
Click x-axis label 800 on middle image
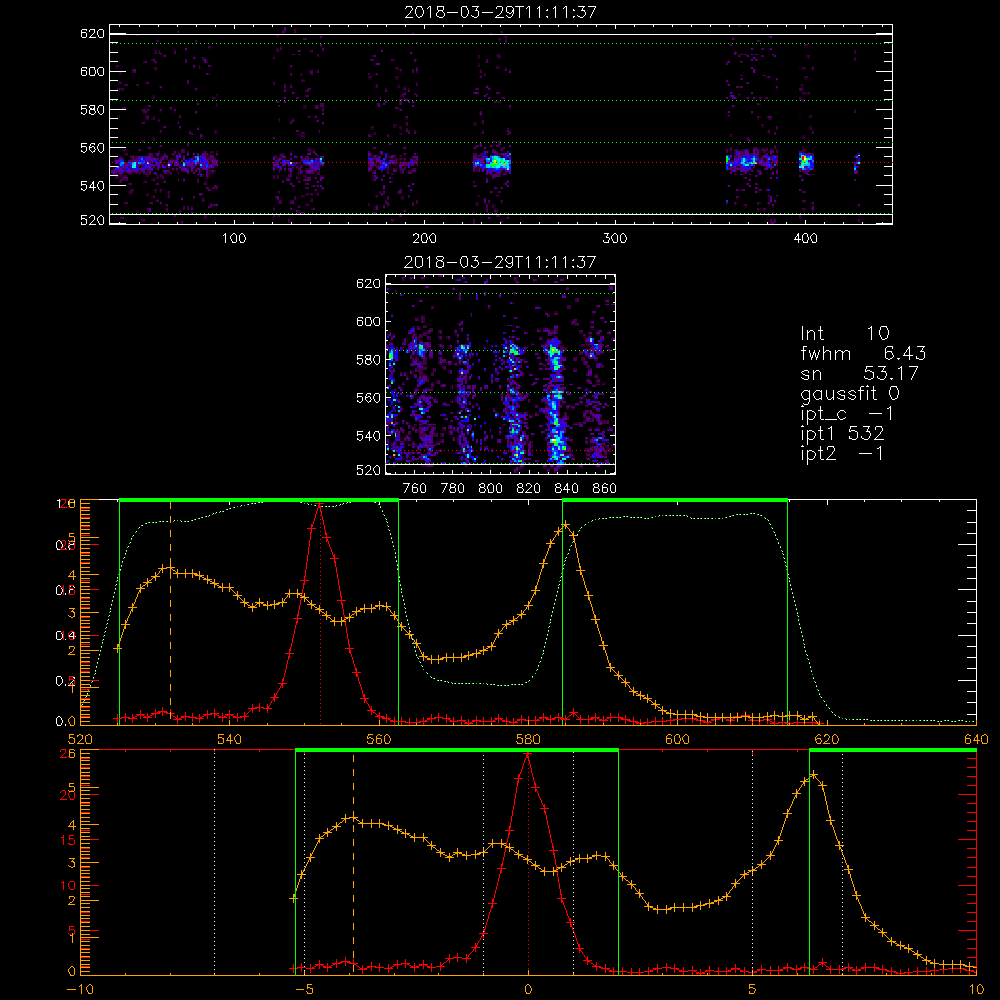490,489
